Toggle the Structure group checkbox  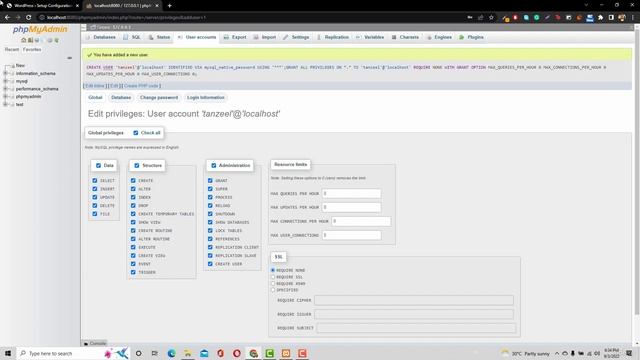(136, 165)
